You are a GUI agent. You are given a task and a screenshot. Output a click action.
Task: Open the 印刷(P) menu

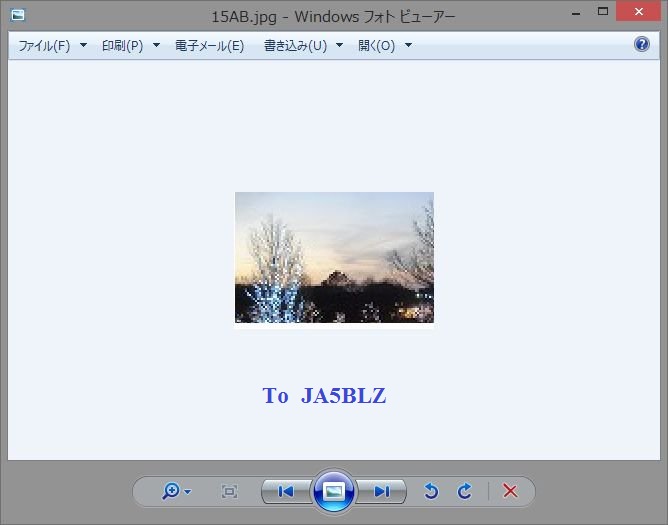(123, 46)
